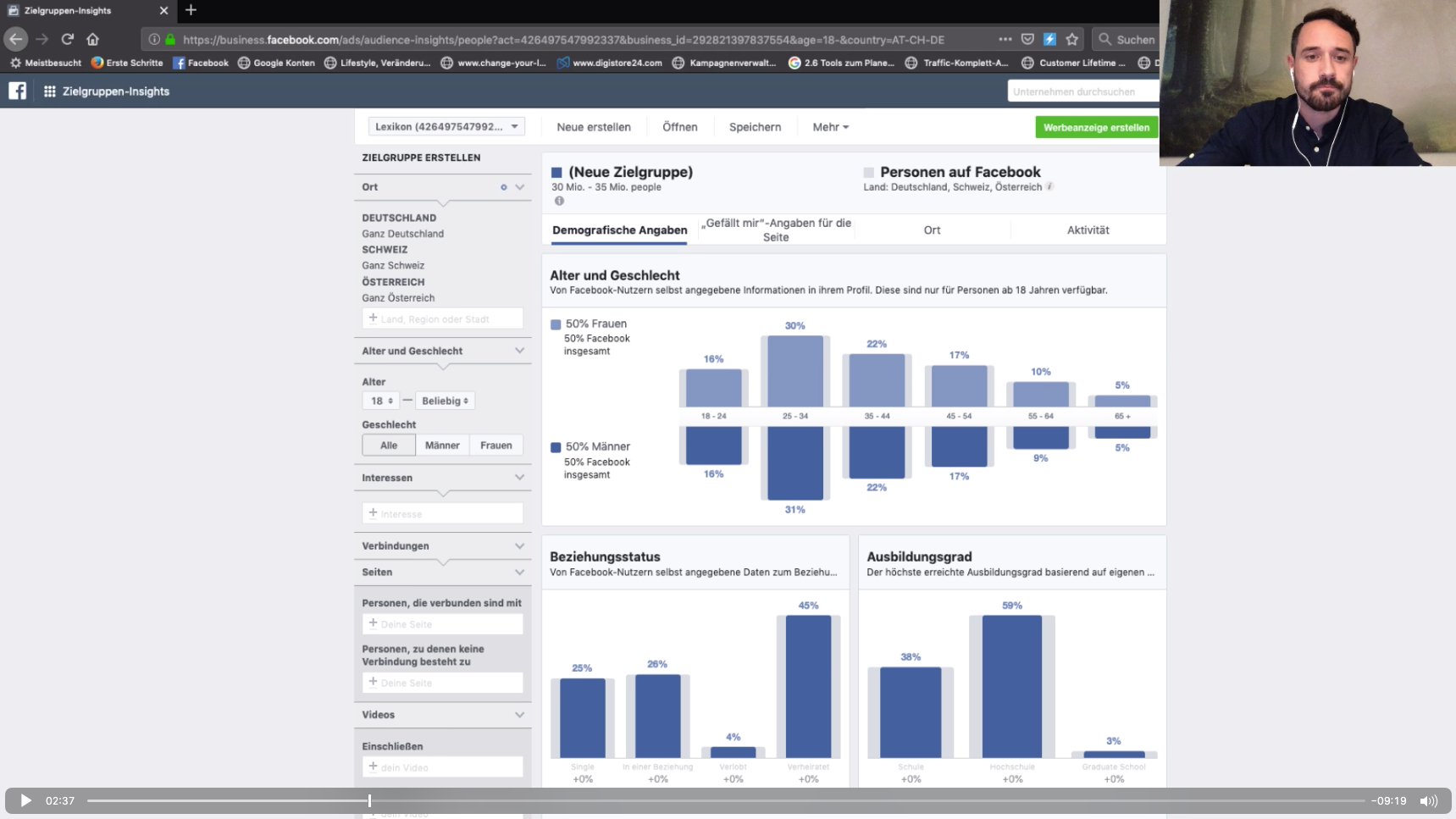The image size is (1456, 819).
Task: Open new browser tab with plus icon
Action: coord(191,10)
